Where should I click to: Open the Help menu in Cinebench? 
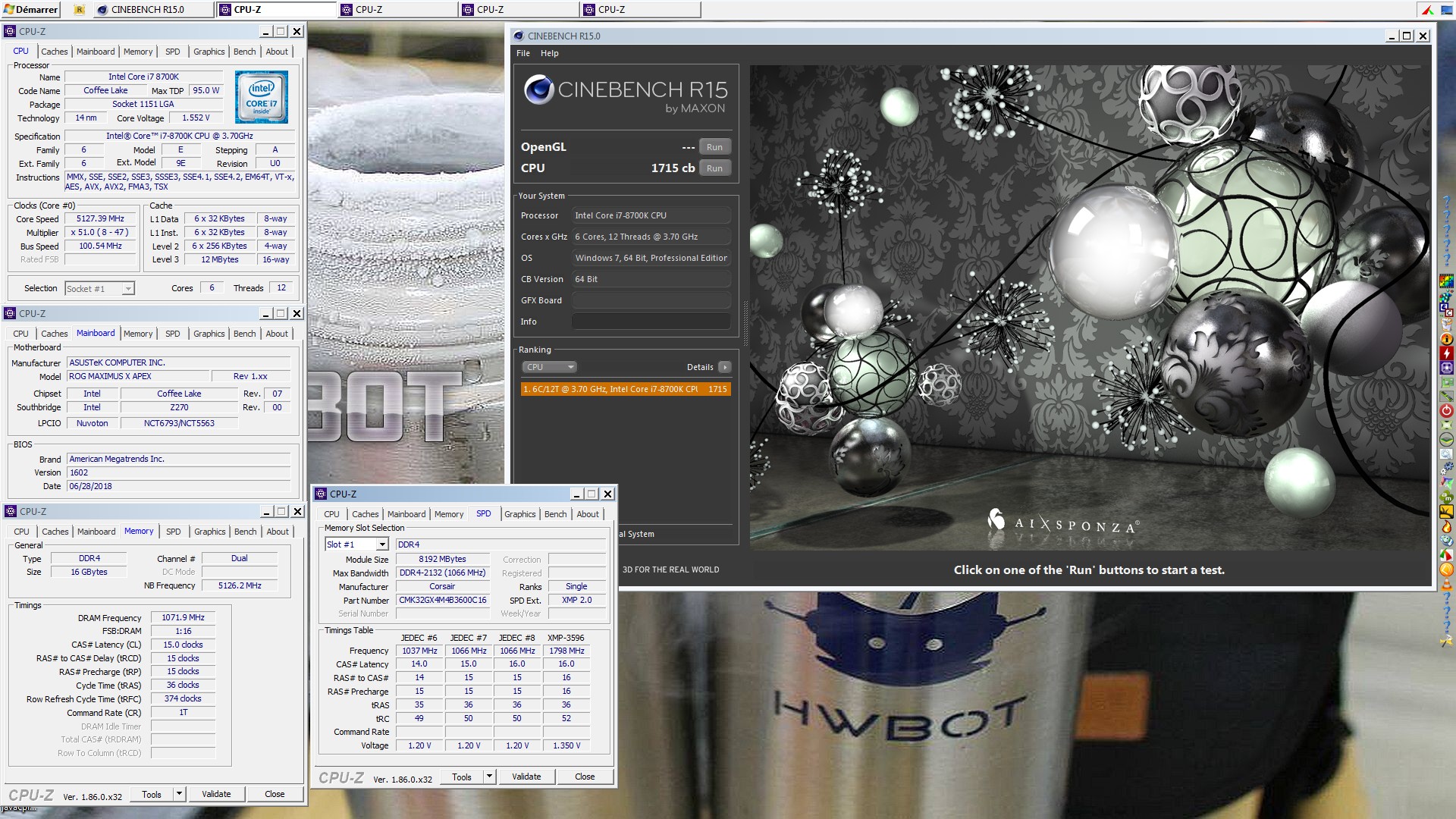pos(550,53)
